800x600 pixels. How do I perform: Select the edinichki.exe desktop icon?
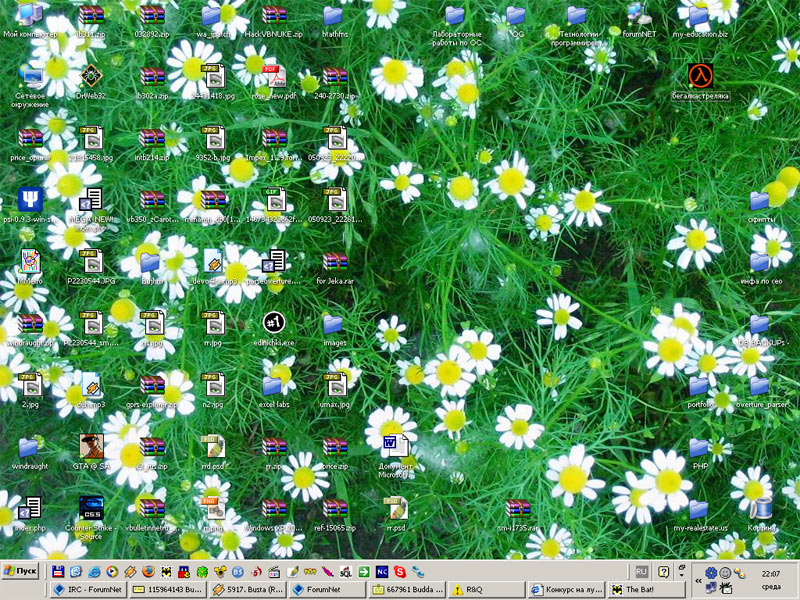(x=274, y=323)
